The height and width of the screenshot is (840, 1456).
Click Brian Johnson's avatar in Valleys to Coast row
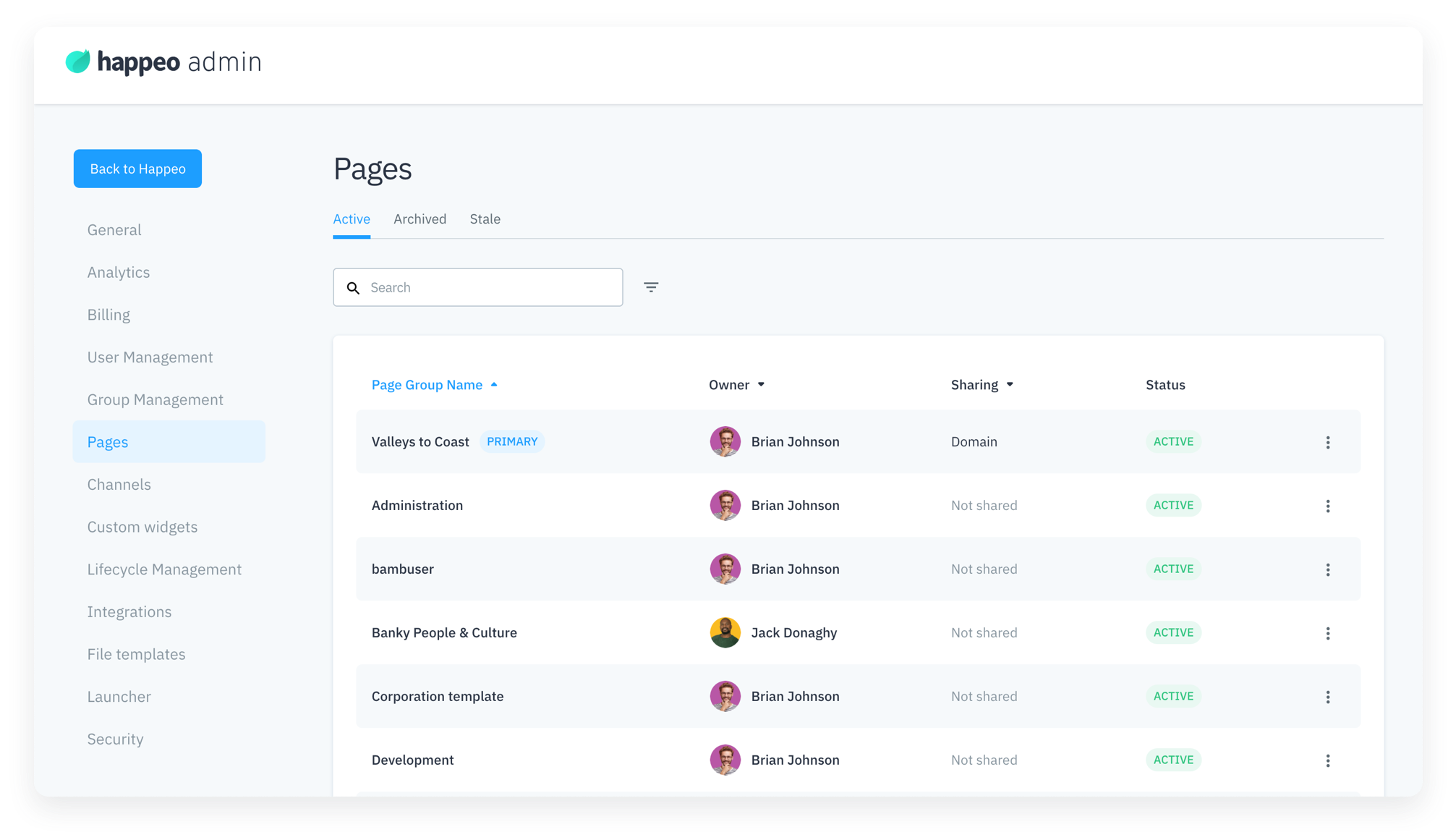click(725, 441)
